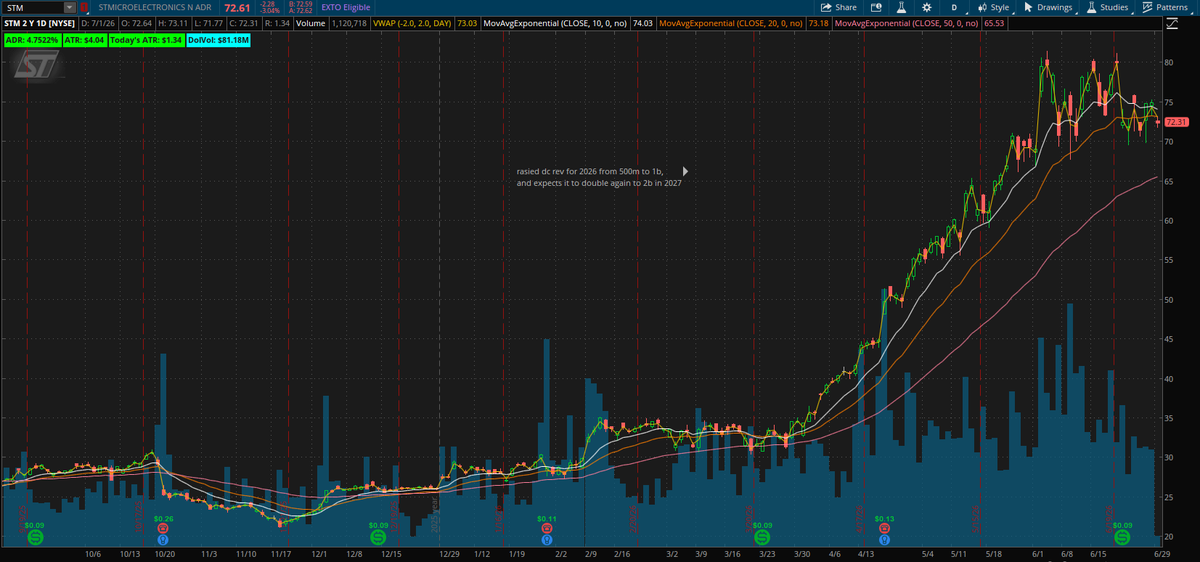The width and height of the screenshot is (1200, 562).
Task: Click the MovAvgExponential (CLOSE, 20, 0, no) label
Action: pos(731,22)
